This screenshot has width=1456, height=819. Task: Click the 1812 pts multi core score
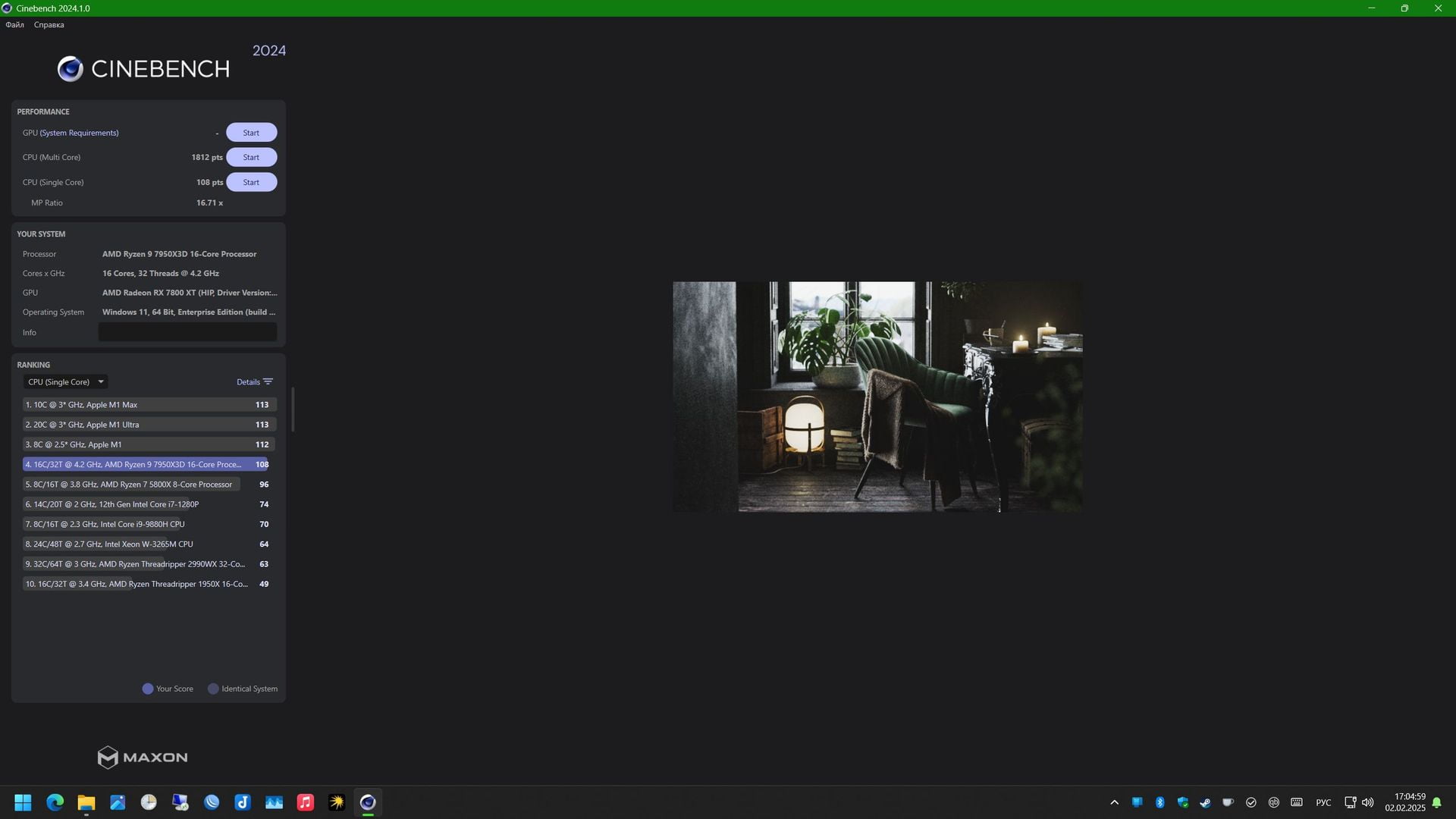point(207,157)
